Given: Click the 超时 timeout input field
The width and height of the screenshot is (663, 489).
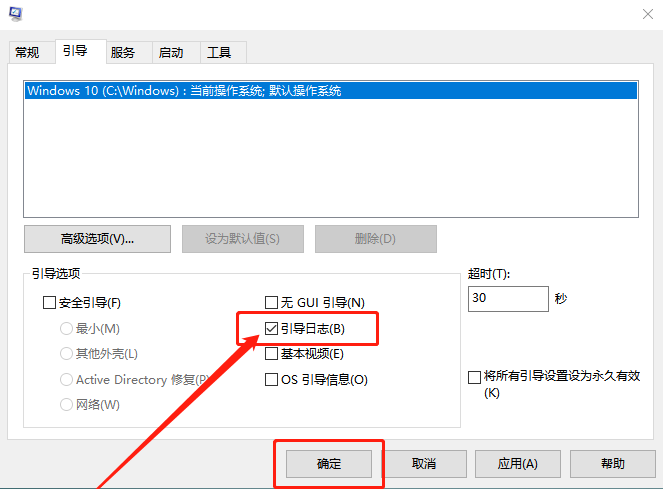Looking at the screenshot, I should point(507,298).
